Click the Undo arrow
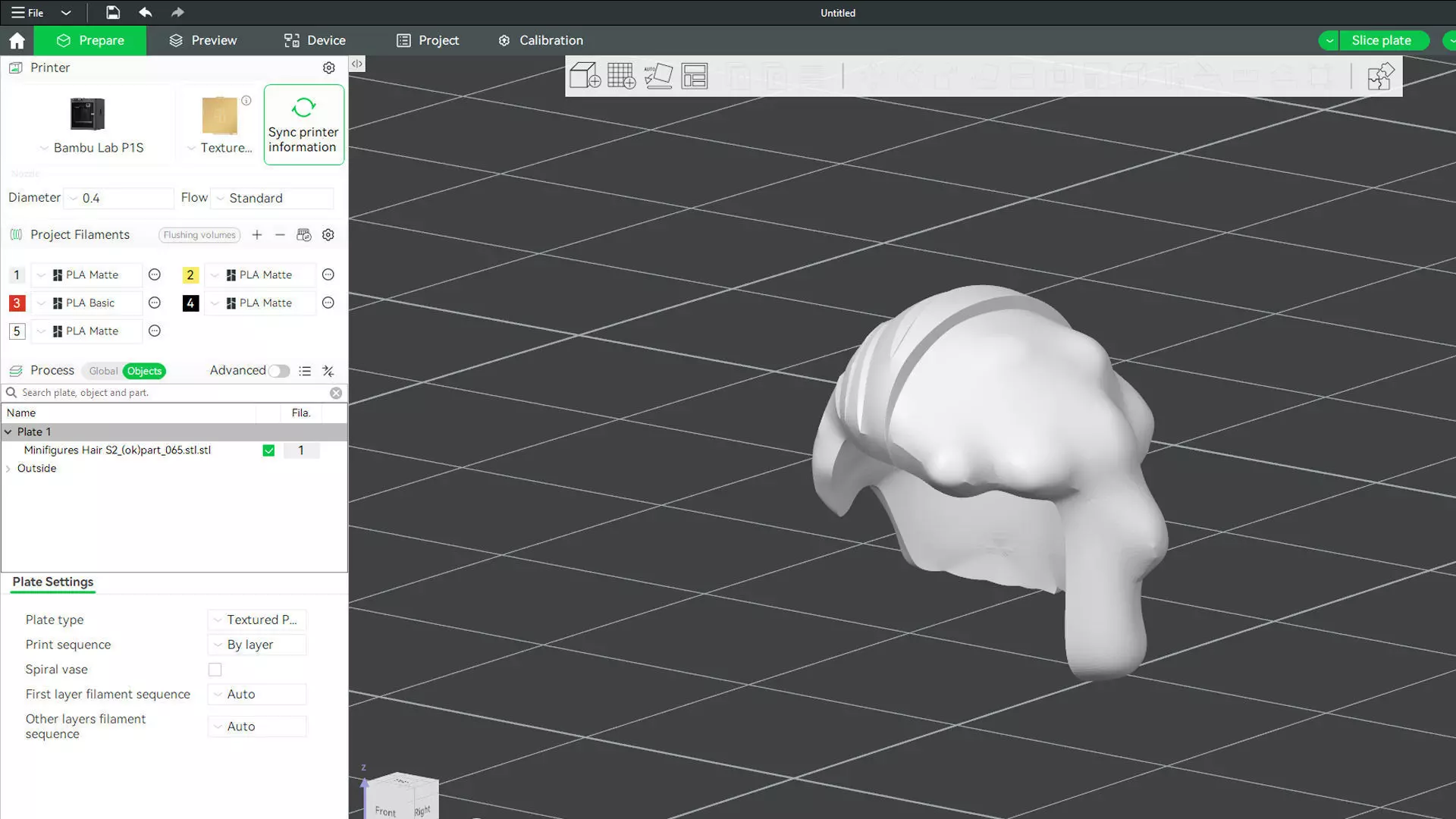Image resolution: width=1456 pixels, height=819 pixels. tap(145, 12)
